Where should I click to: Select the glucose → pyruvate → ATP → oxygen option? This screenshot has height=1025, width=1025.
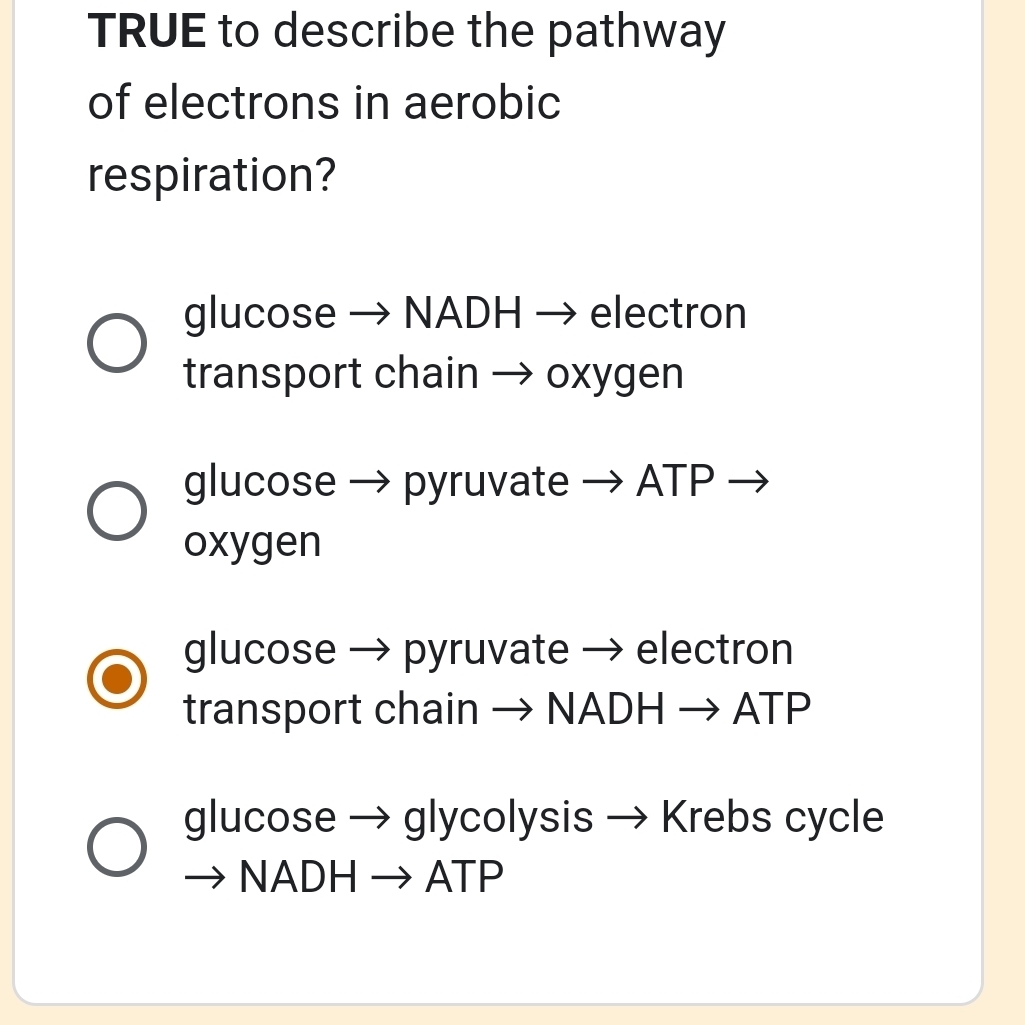click(x=115, y=510)
